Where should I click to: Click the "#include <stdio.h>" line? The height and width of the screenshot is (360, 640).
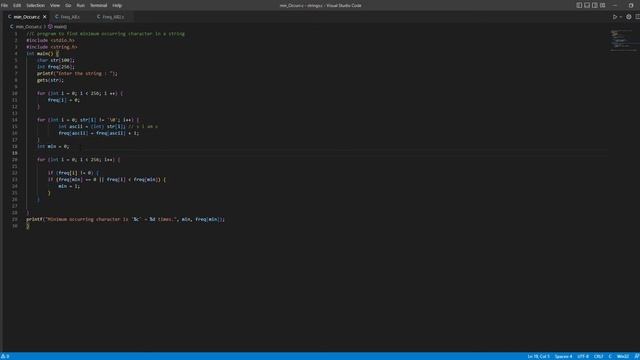click(x=50, y=40)
